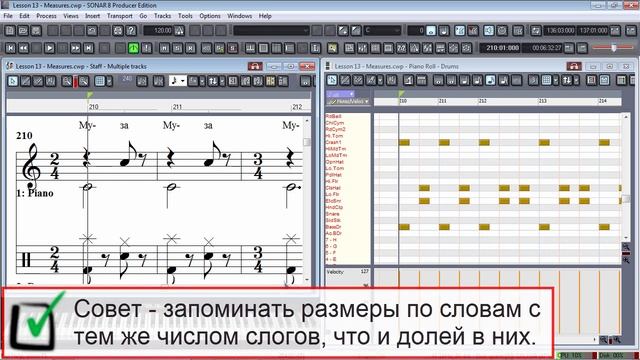Open the File menu
640x360 pixels.
click(x=8, y=16)
